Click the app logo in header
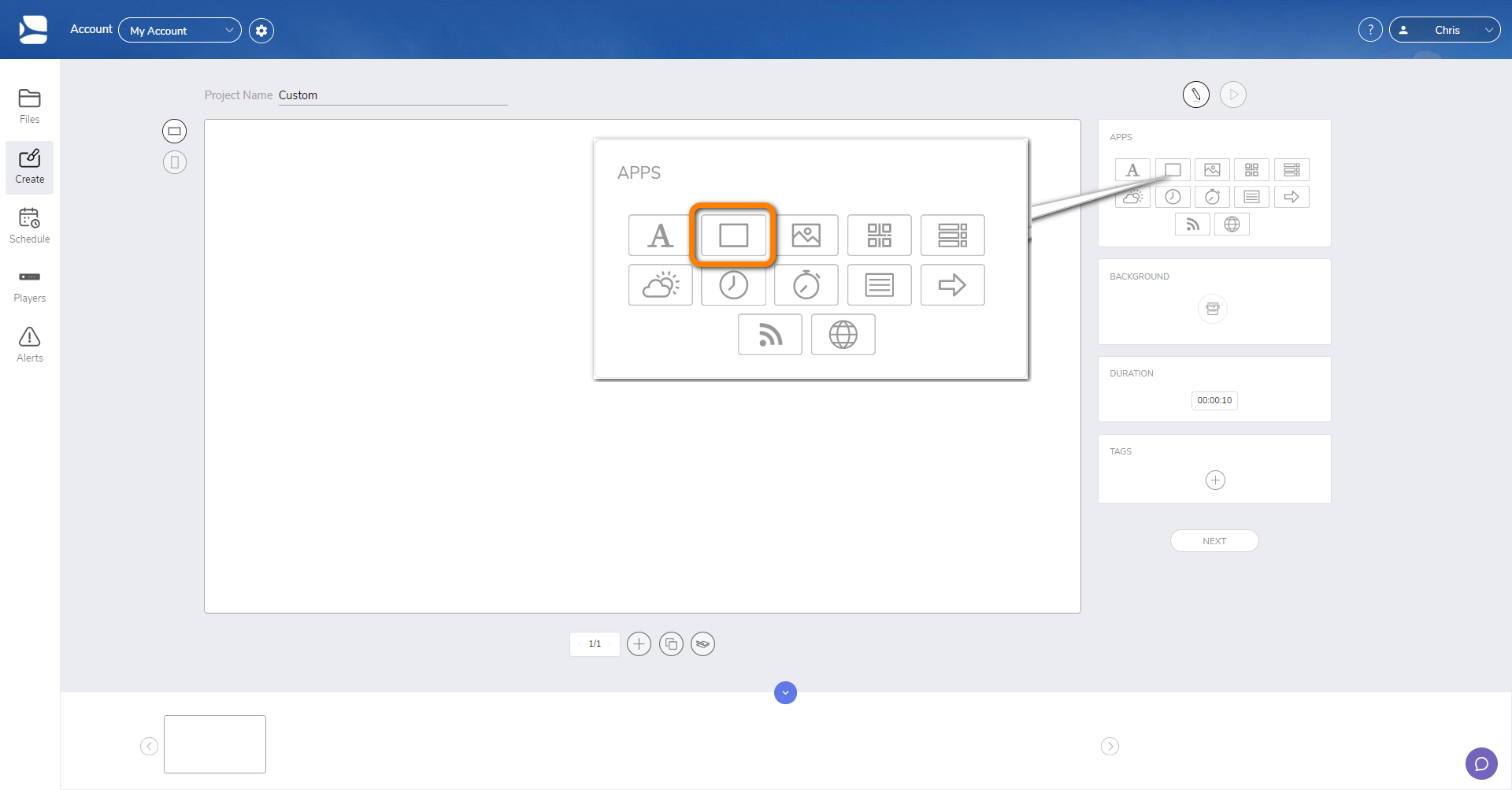Image resolution: width=1512 pixels, height=790 pixels. click(x=33, y=30)
